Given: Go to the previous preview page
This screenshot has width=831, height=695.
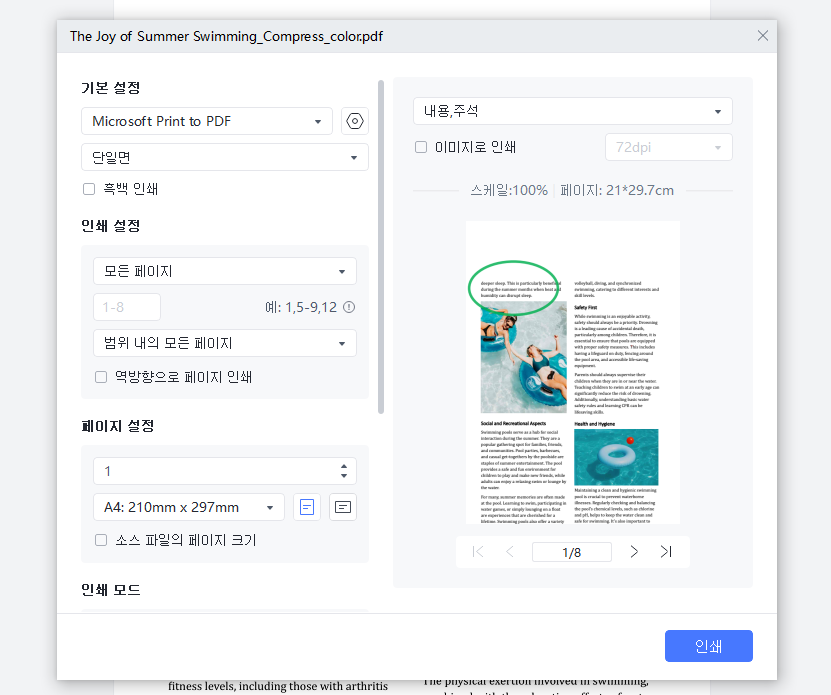Looking at the screenshot, I should pyautogui.click(x=510, y=551).
